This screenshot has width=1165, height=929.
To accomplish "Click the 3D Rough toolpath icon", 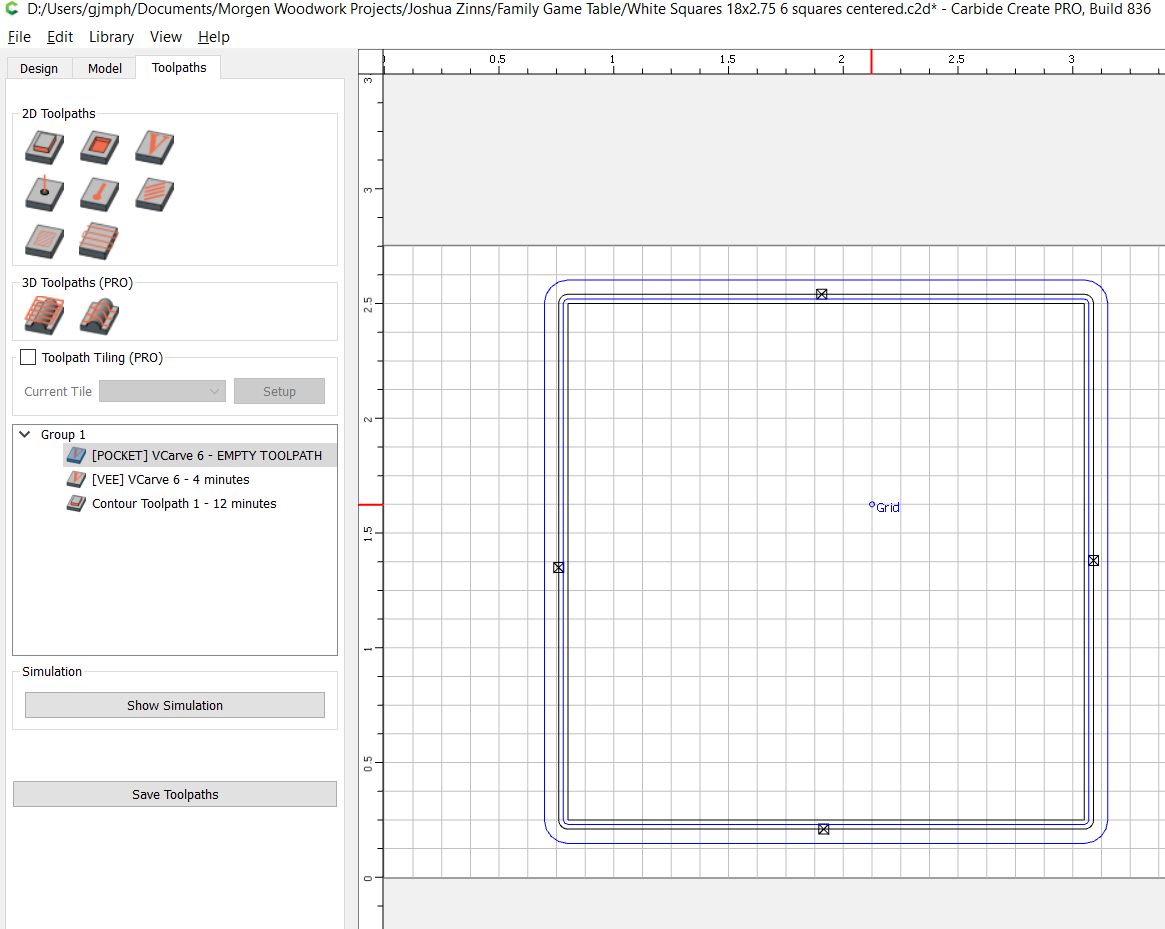I will [x=44, y=316].
